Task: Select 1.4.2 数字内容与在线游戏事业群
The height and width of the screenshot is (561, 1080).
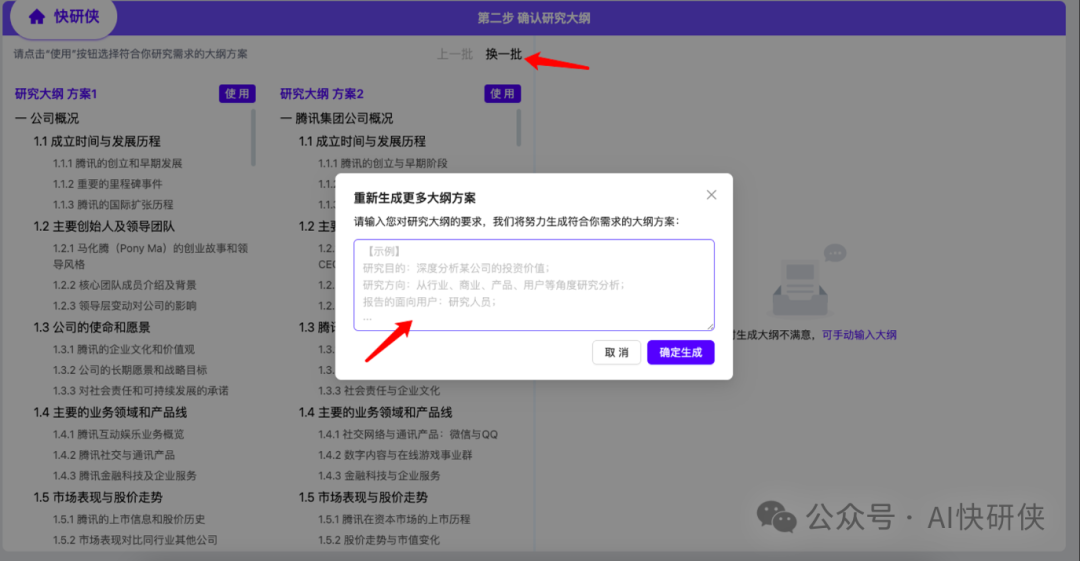Action: coord(395,455)
